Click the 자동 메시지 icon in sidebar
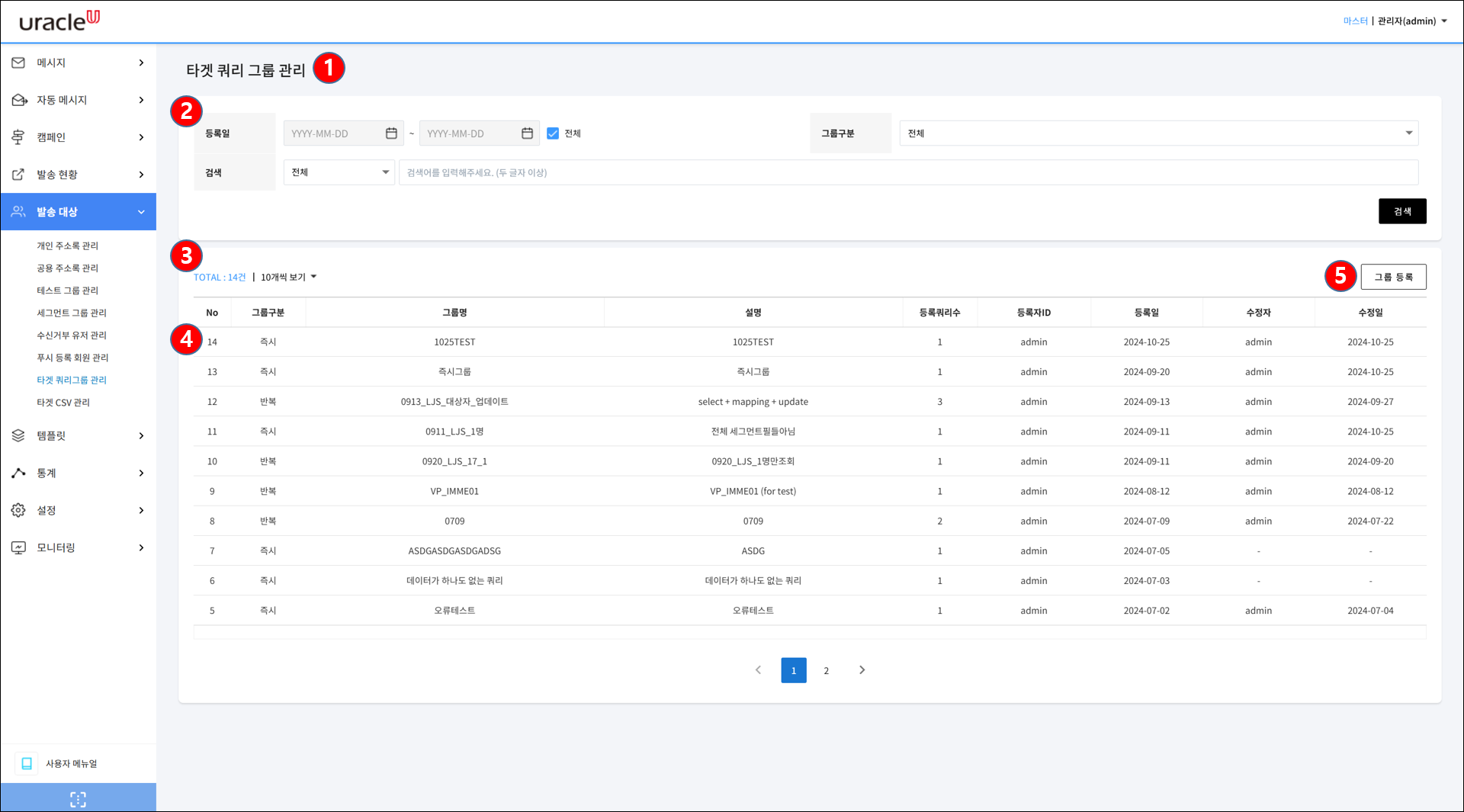 point(19,100)
